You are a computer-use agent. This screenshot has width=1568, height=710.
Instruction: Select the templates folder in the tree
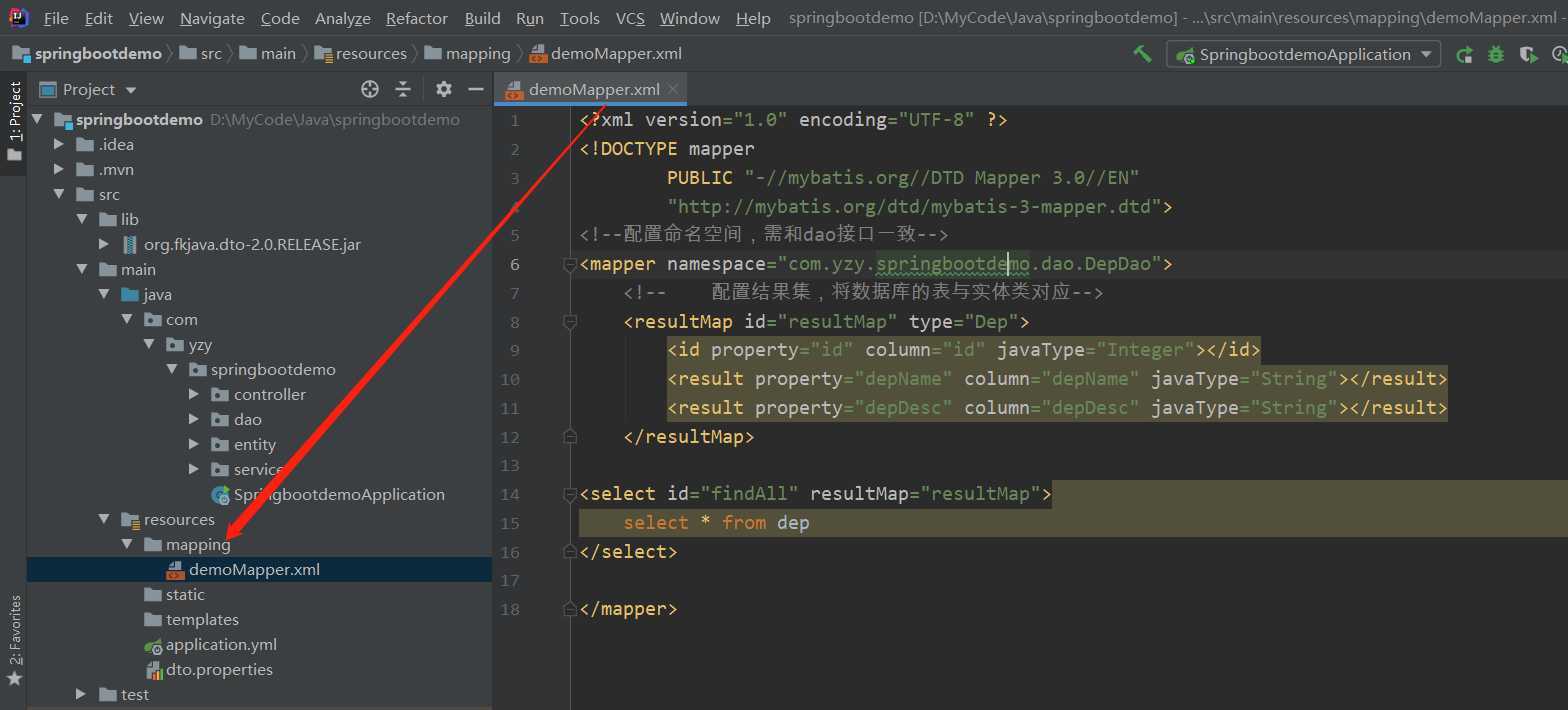pos(202,620)
